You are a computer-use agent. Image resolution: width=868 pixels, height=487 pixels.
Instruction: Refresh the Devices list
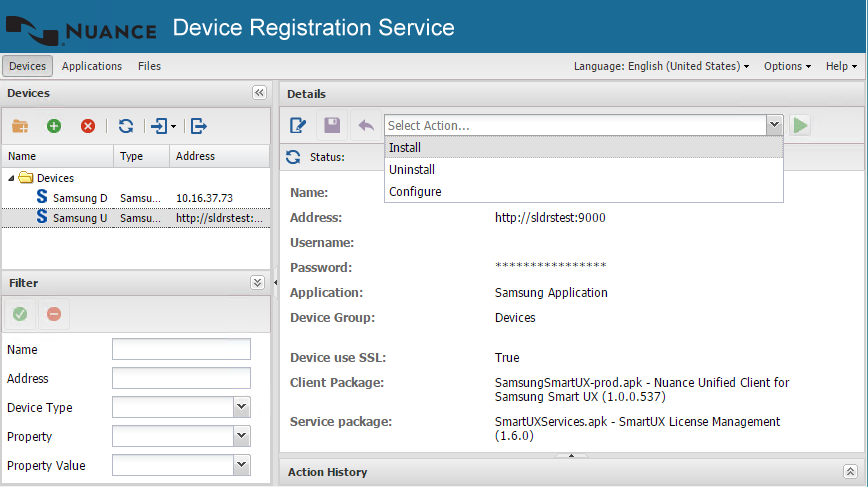pyautogui.click(x=126, y=126)
